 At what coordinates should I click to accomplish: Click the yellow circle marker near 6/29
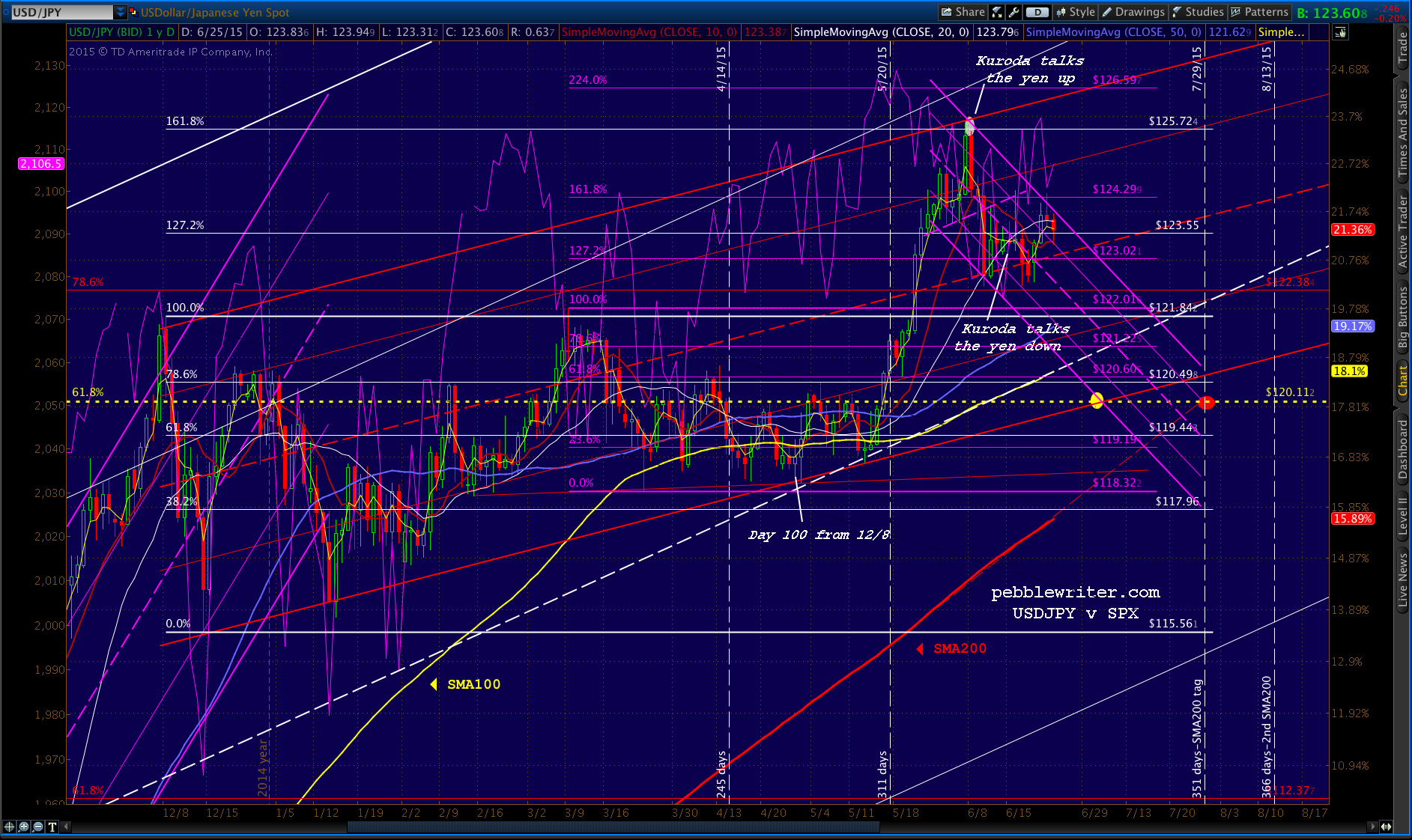[x=1097, y=401]
